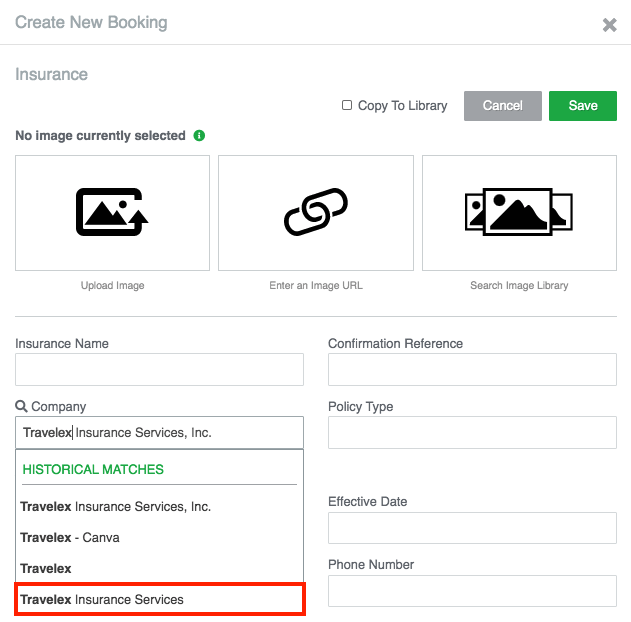Viewport: 631px width, 622px height.
Task: Click the Policy Type input box
Action: click(472, 433)
